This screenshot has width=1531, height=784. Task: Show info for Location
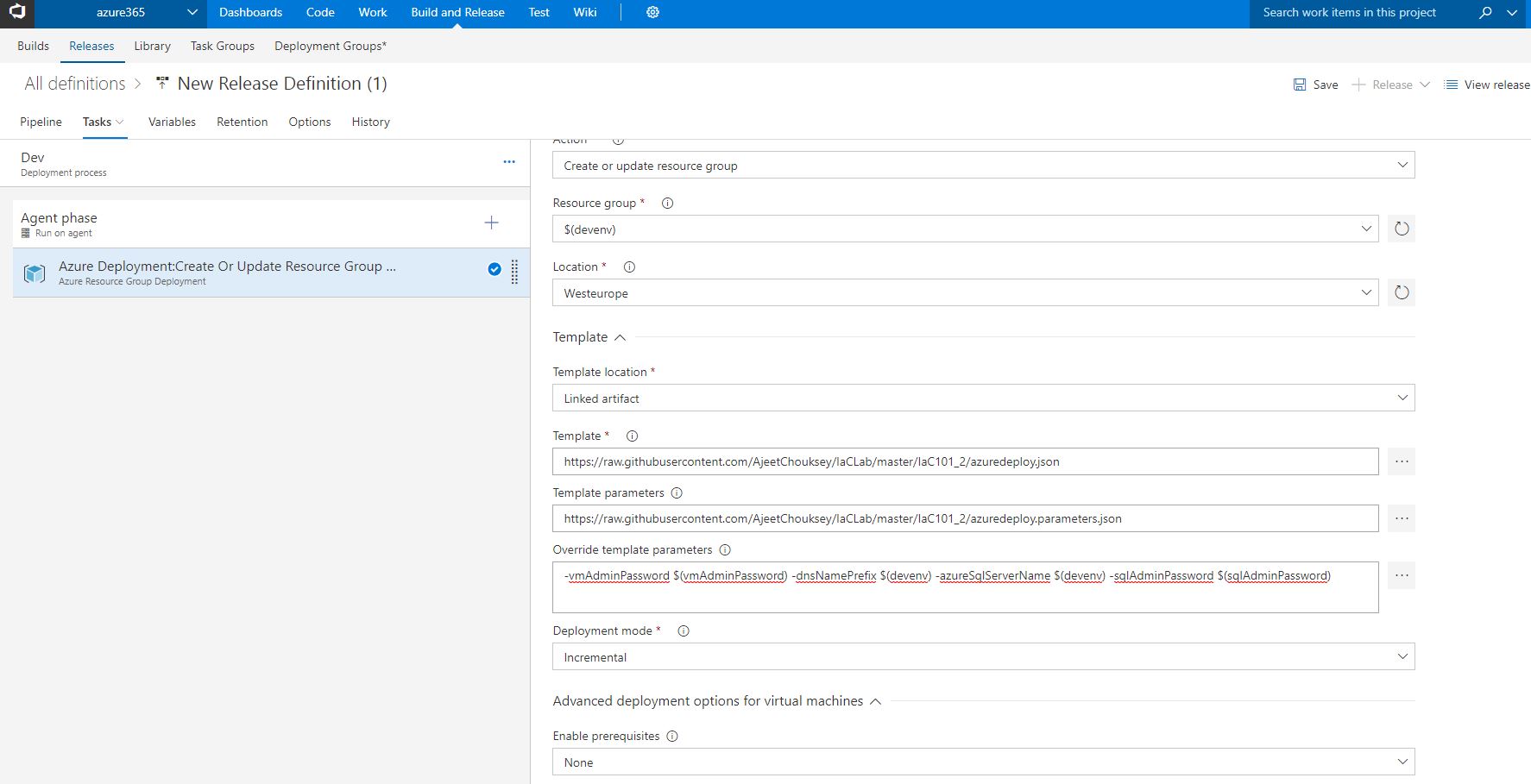pyautogui.click(x=629, y=267)
